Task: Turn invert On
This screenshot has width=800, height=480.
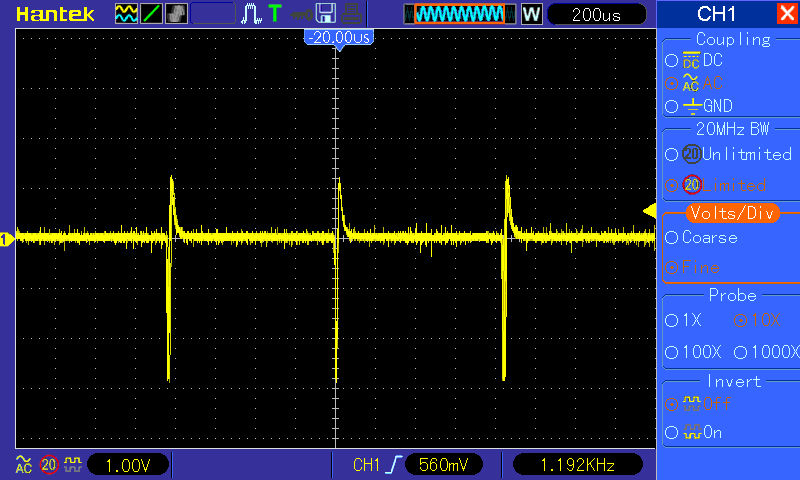Action: click(x=694, y=433)
